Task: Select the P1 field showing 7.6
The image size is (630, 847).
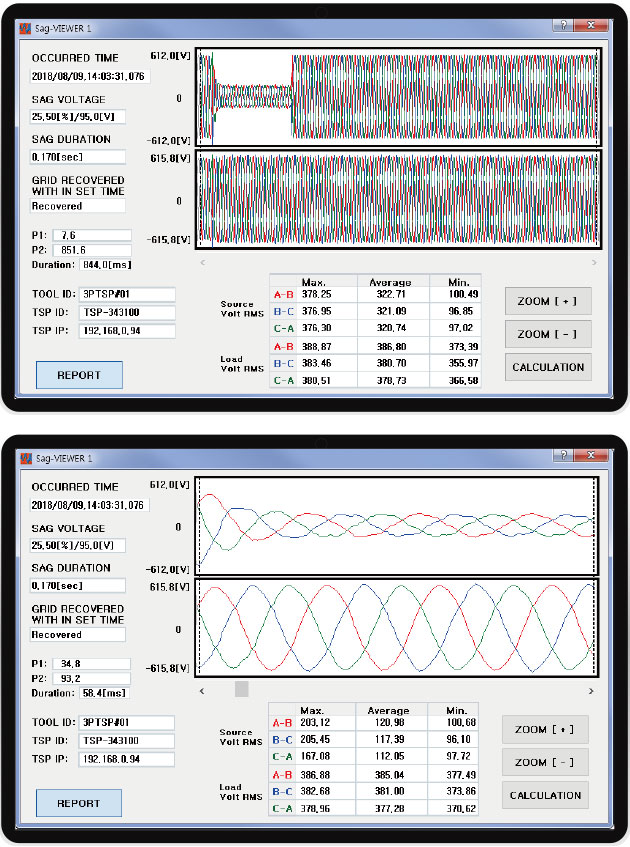Action: click(91, 235)
